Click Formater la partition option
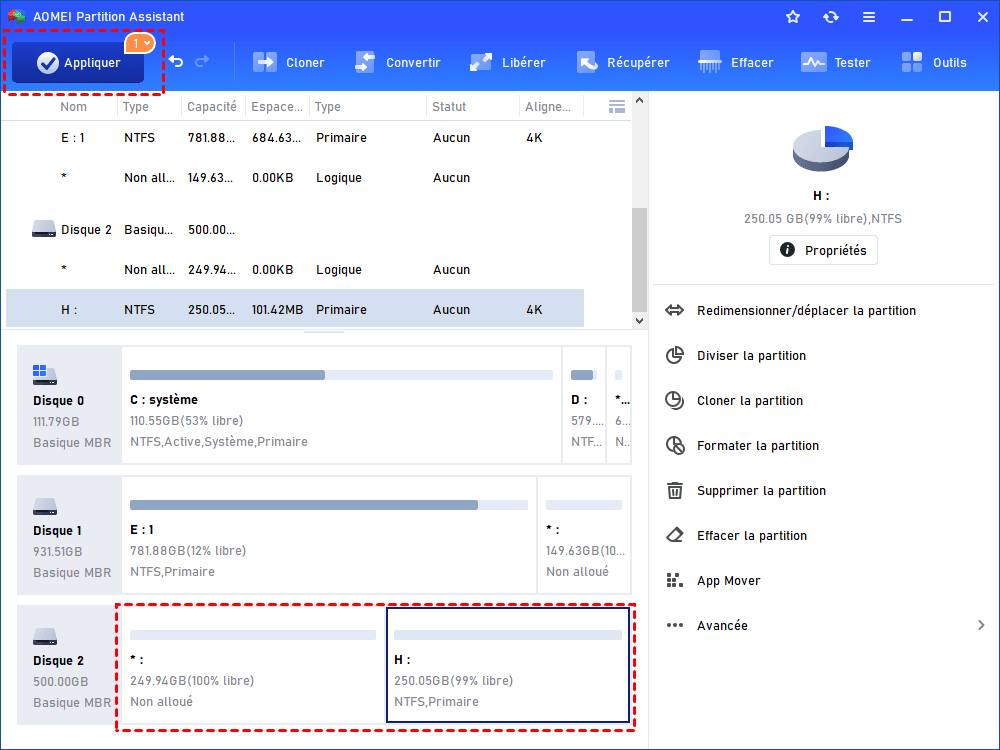 758,446
